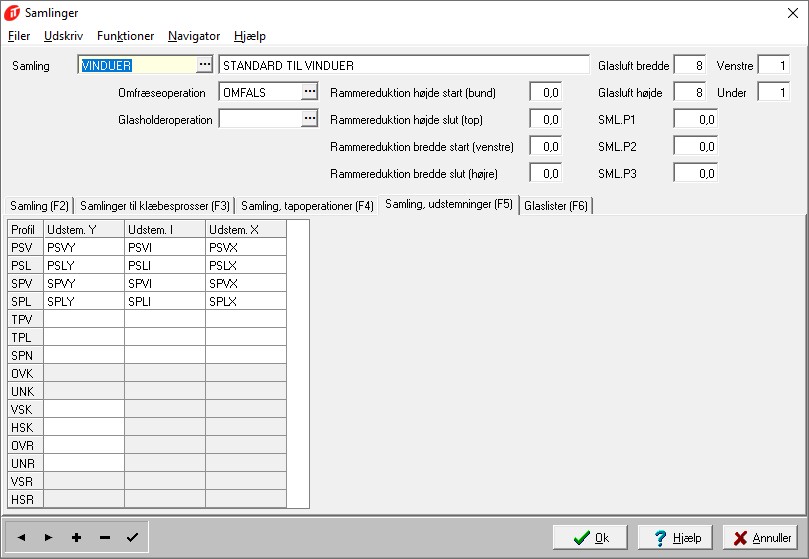809x559 pixels.
Task: Click Rammereduktion bredde slut (højre) field
Action: [x=545, y=172]
